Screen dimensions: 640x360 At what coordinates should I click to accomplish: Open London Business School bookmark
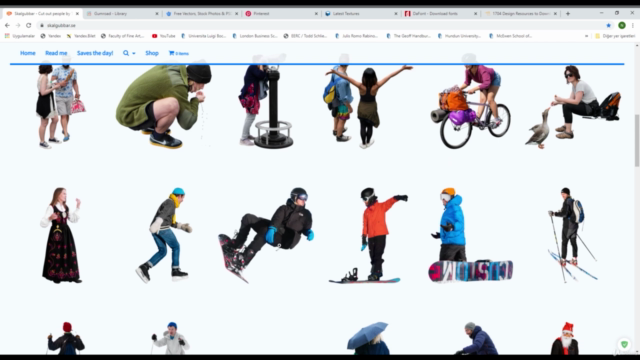(x=255, y=36)
